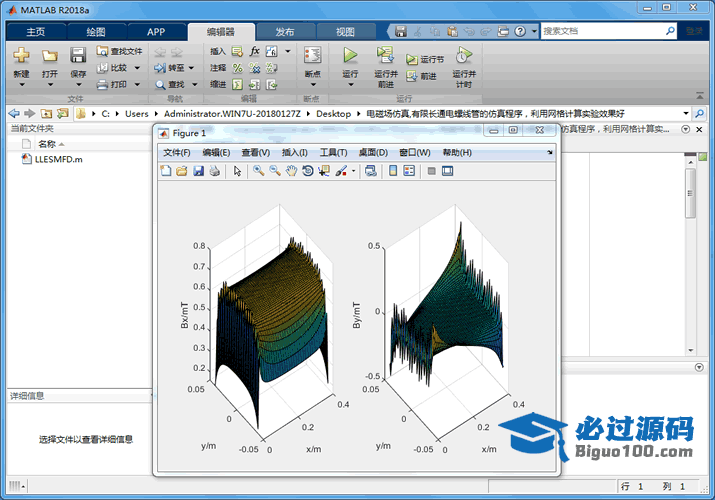Select the Edit Plot arrow tool
Screen dimensions: 715x500
(238, 171)
